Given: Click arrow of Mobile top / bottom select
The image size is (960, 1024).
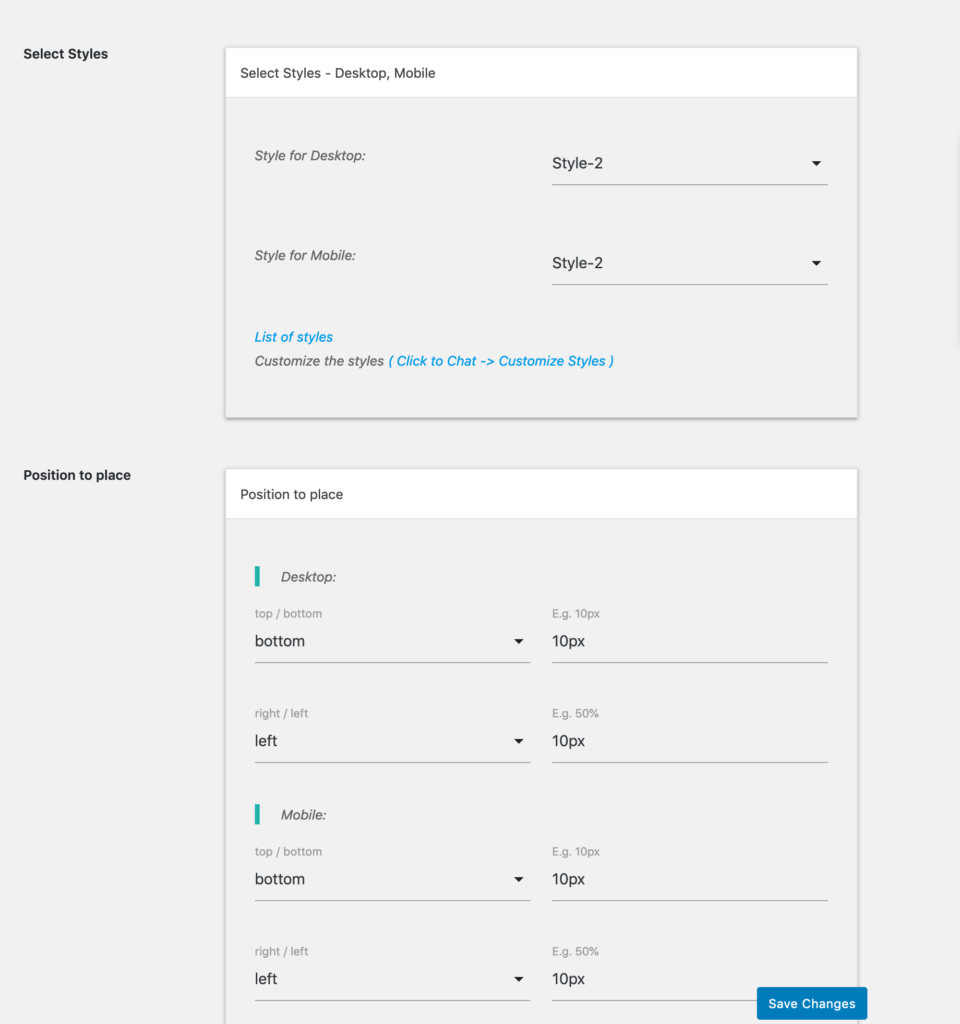Looking at the screenshot, I should [519, 880].
